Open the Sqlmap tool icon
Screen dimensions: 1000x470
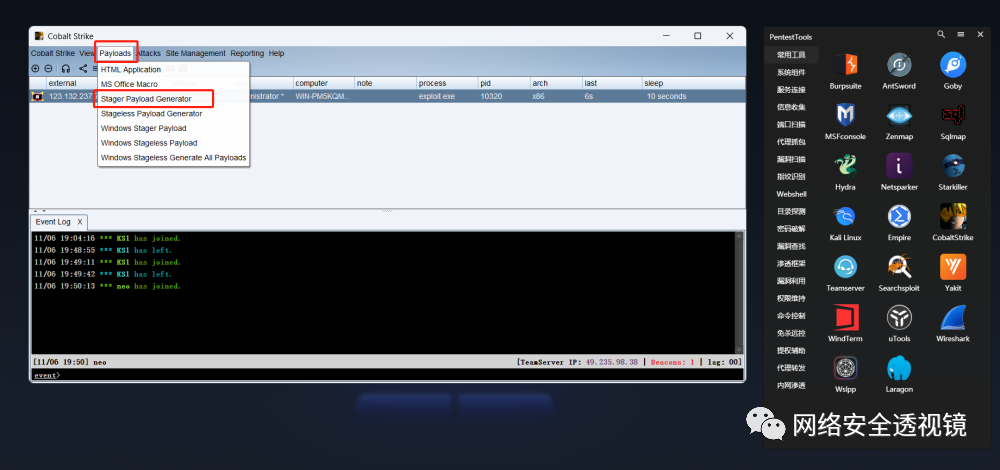pyautogui.click(x=953, y=115)
